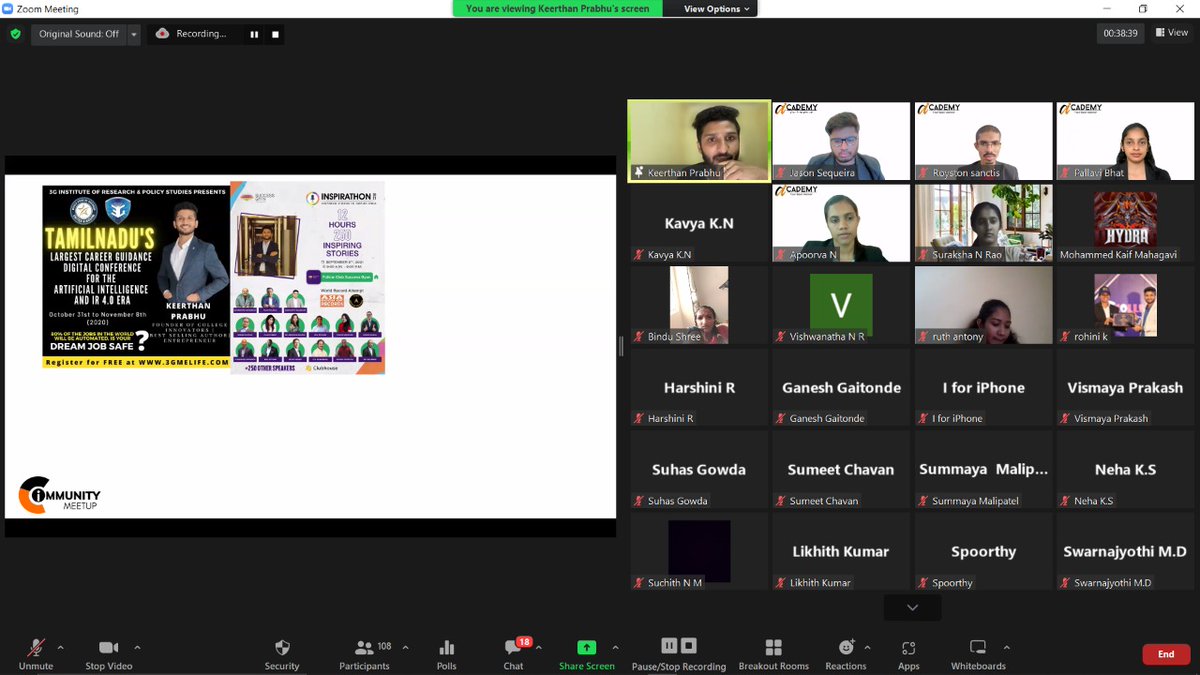Click the red End meeting button
Viewport: 1200px width, 675px height.
[1166, 654]
